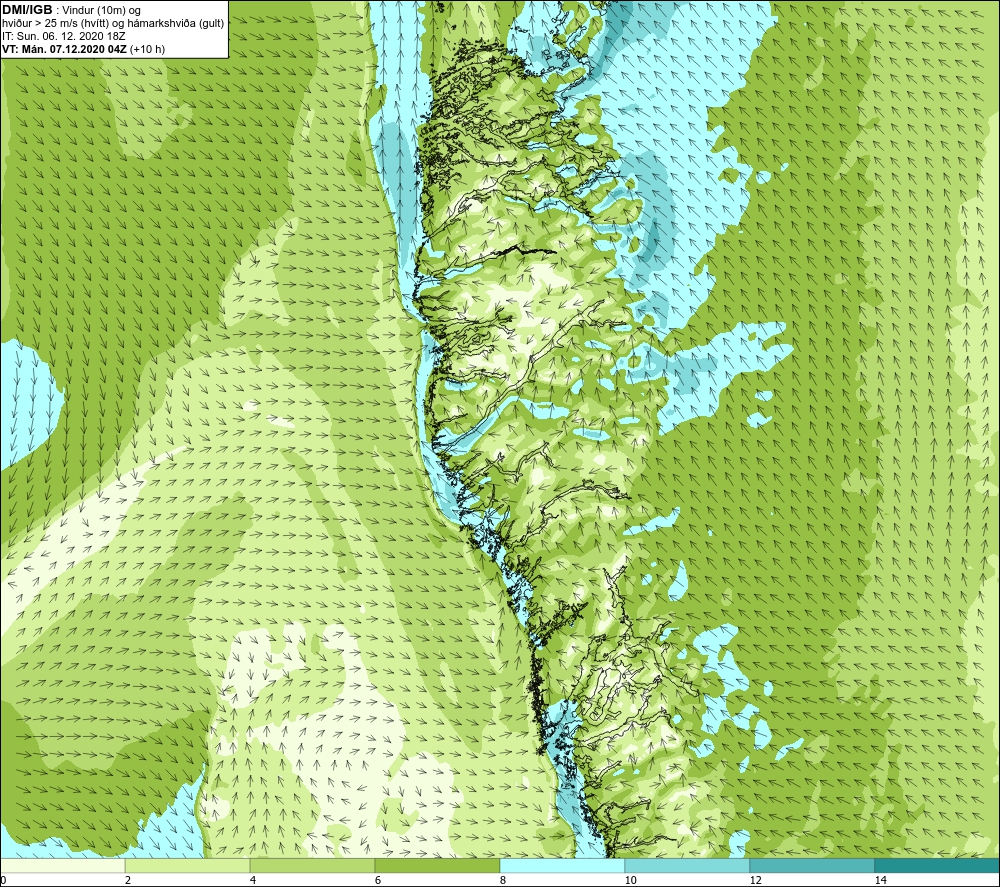The width and height of the screenshot is (1000, 887).
Task: Click the 2–4 m/s legend color band
Action: 188,866
